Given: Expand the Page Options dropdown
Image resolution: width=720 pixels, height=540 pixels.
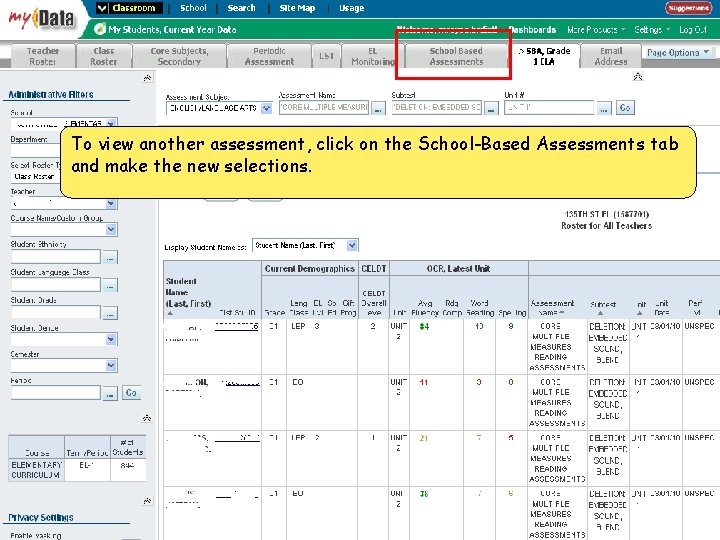Looking at the screenshot, I should point(678,52).
